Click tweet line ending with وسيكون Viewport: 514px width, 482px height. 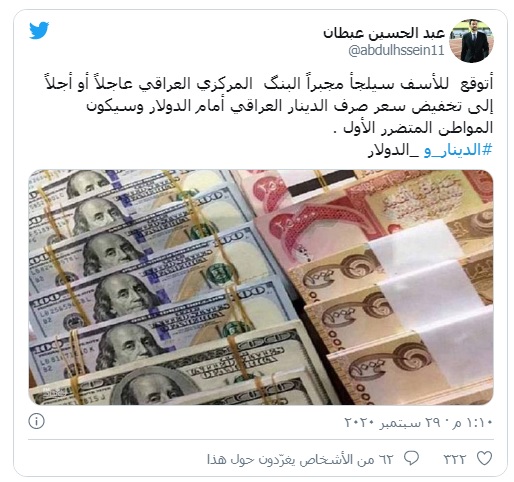290,106
